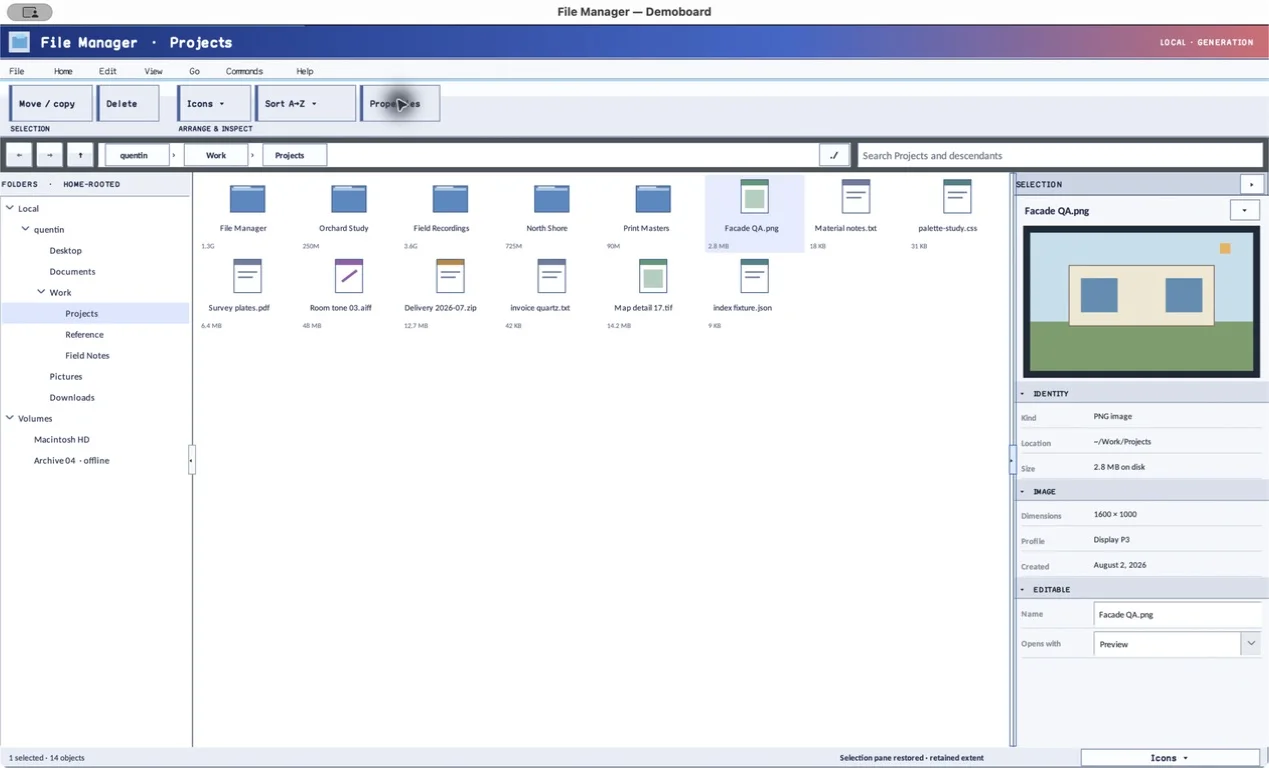Image resolution: width=1269 pixels, height=768 pixels.
Task: Open the Icons view dropdown in toolbar
Action: 214,103
